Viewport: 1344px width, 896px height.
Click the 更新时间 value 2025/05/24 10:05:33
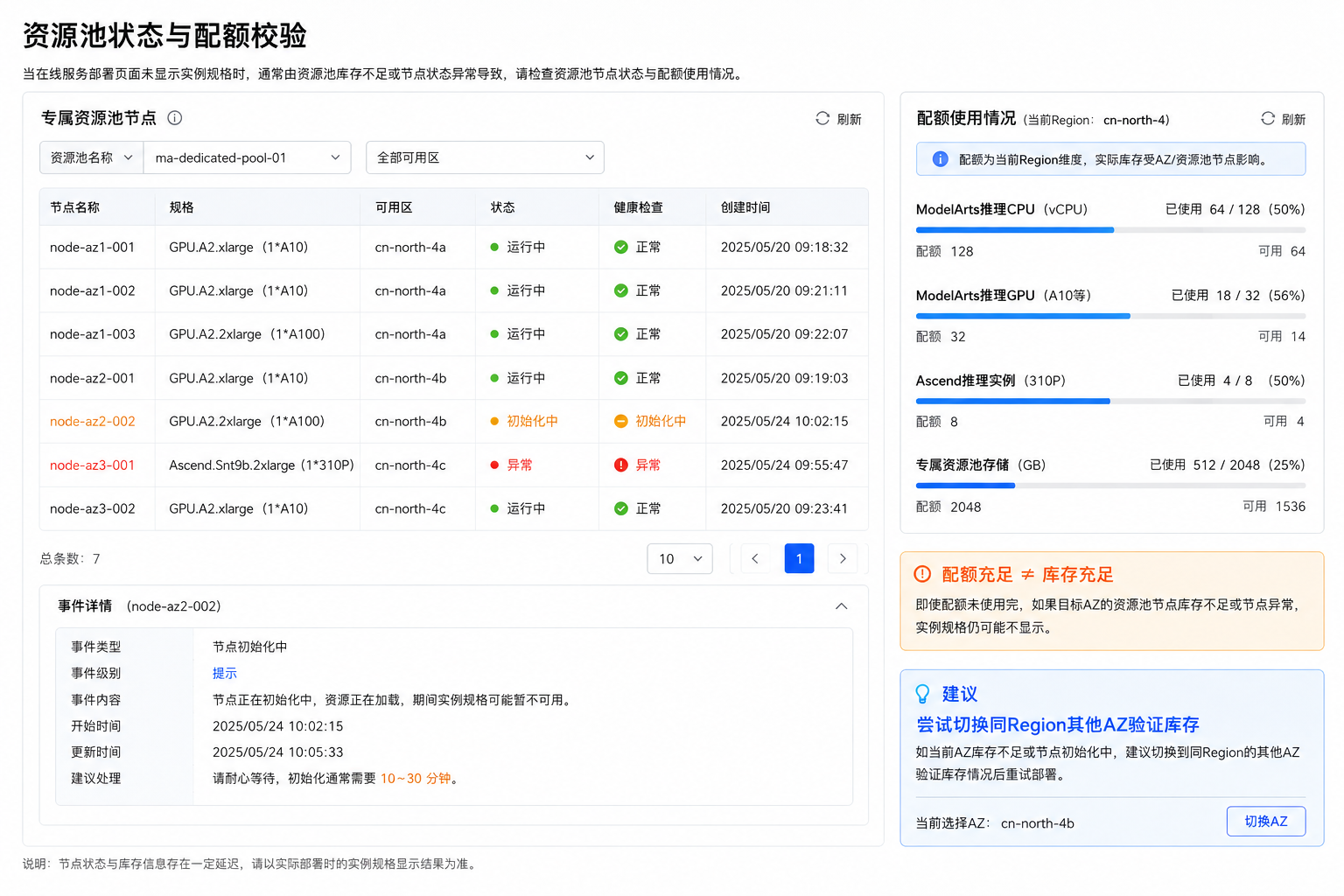[278, 752]
